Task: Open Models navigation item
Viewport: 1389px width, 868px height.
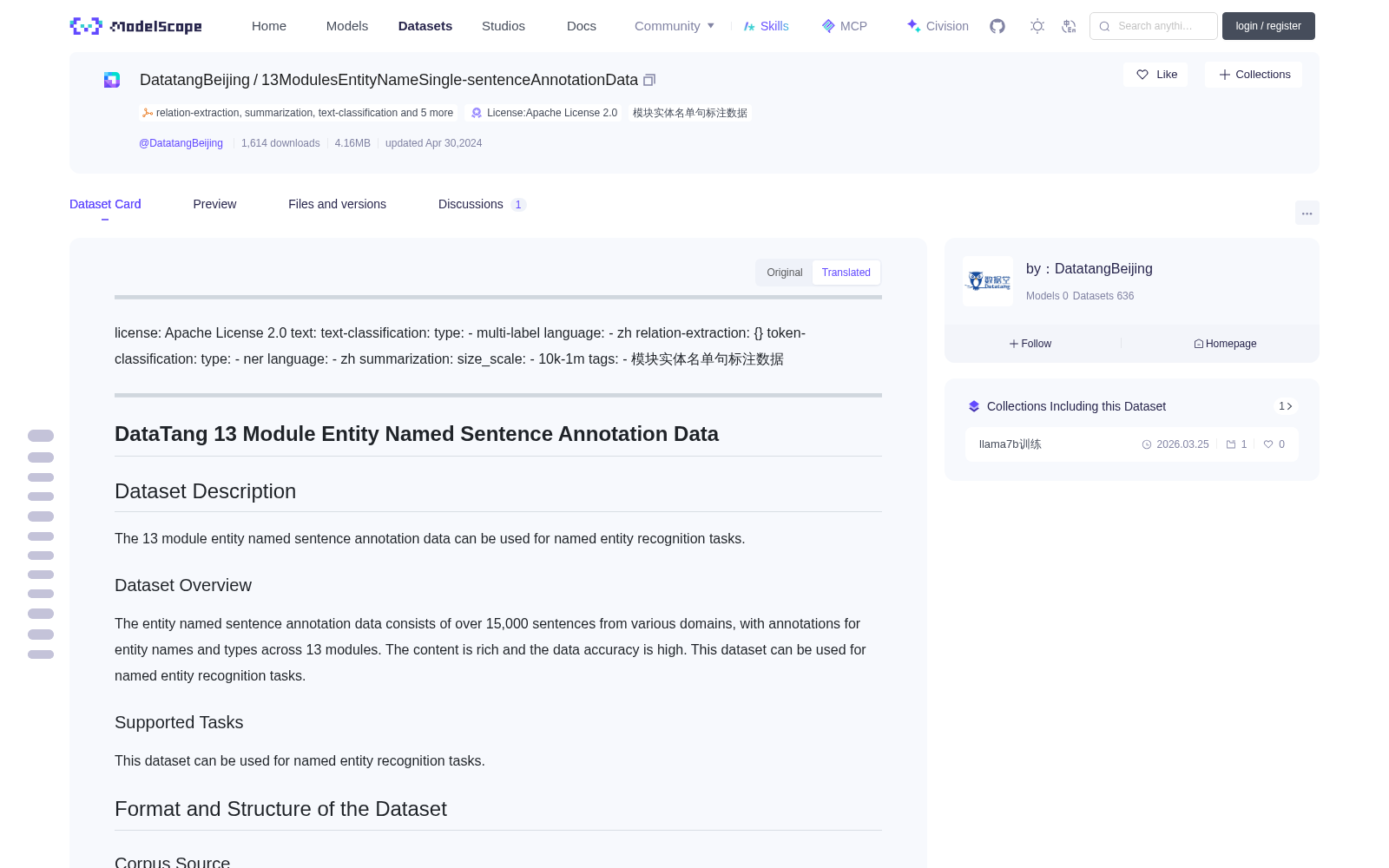Action: (347, 26)
